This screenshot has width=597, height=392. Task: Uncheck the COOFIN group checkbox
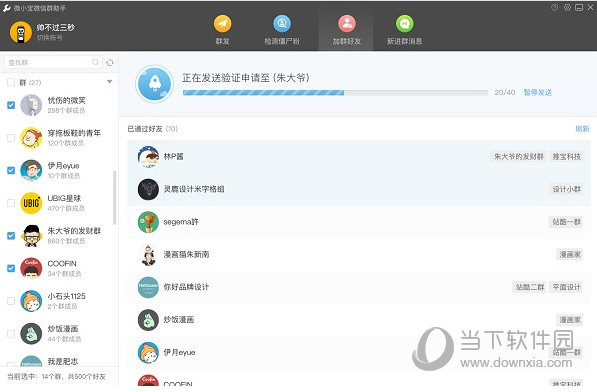pos(11,268)
